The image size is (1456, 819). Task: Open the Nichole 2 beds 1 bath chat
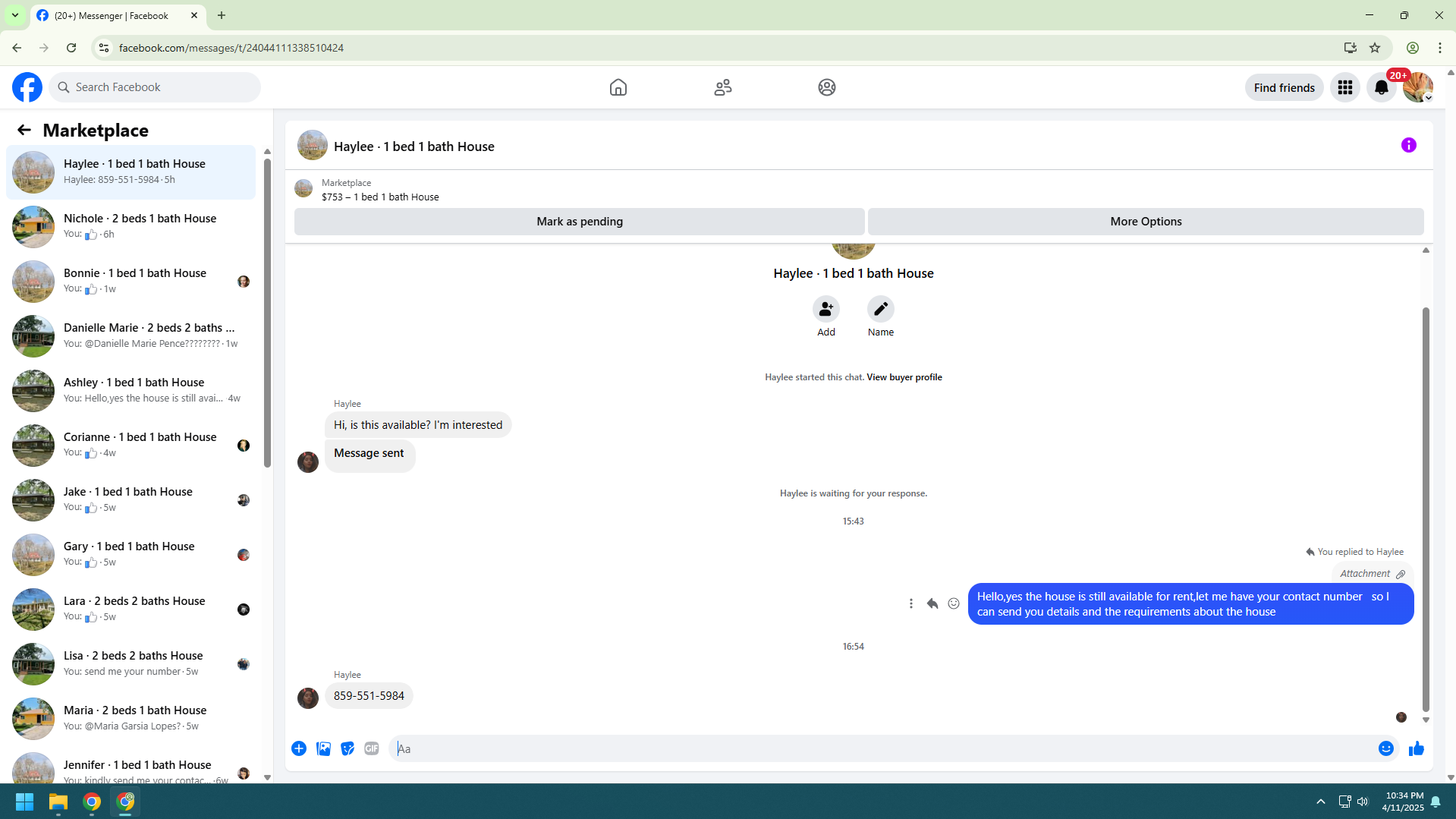point(131,227)
